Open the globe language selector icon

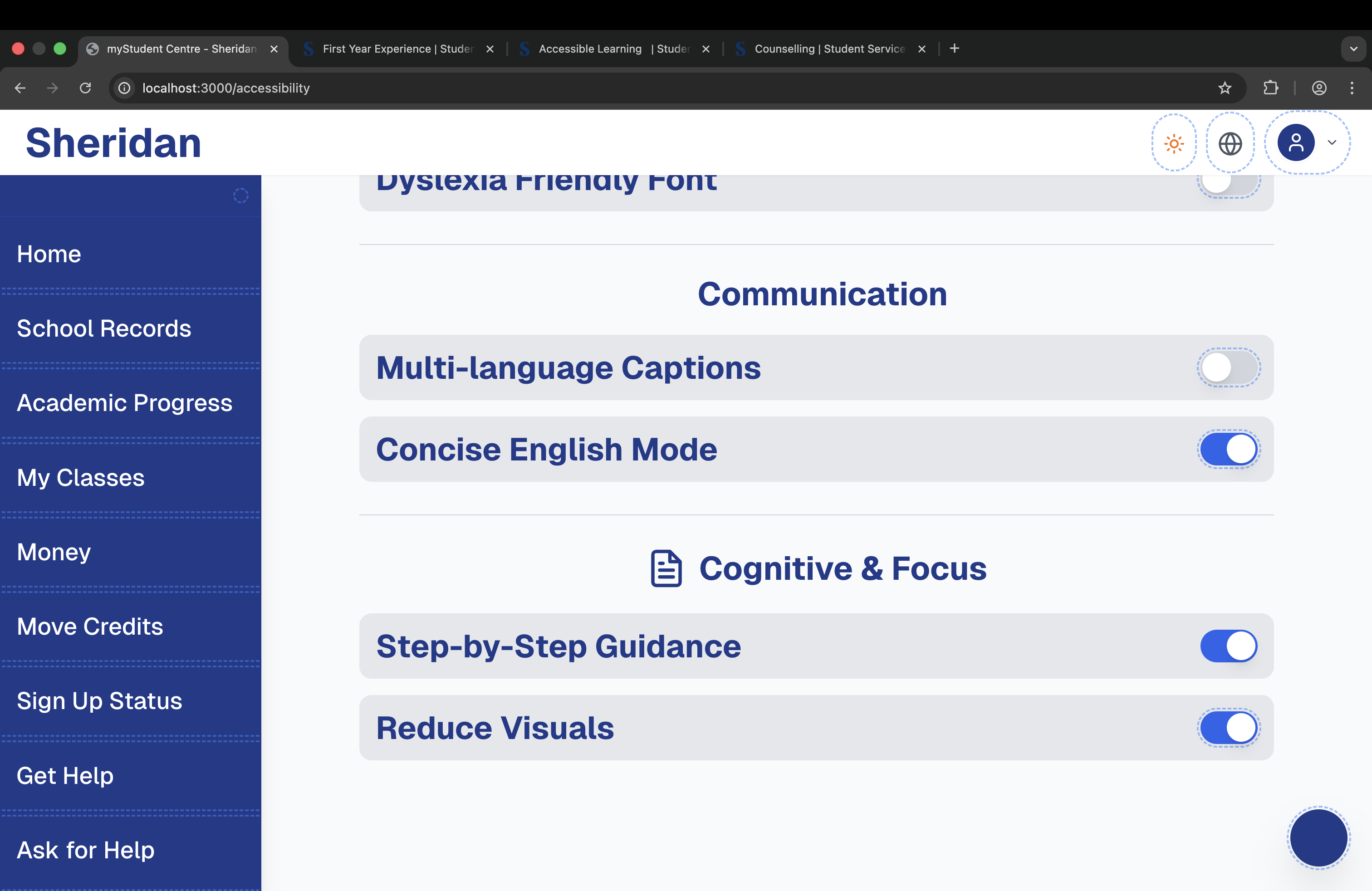[x=1230, y=143]
